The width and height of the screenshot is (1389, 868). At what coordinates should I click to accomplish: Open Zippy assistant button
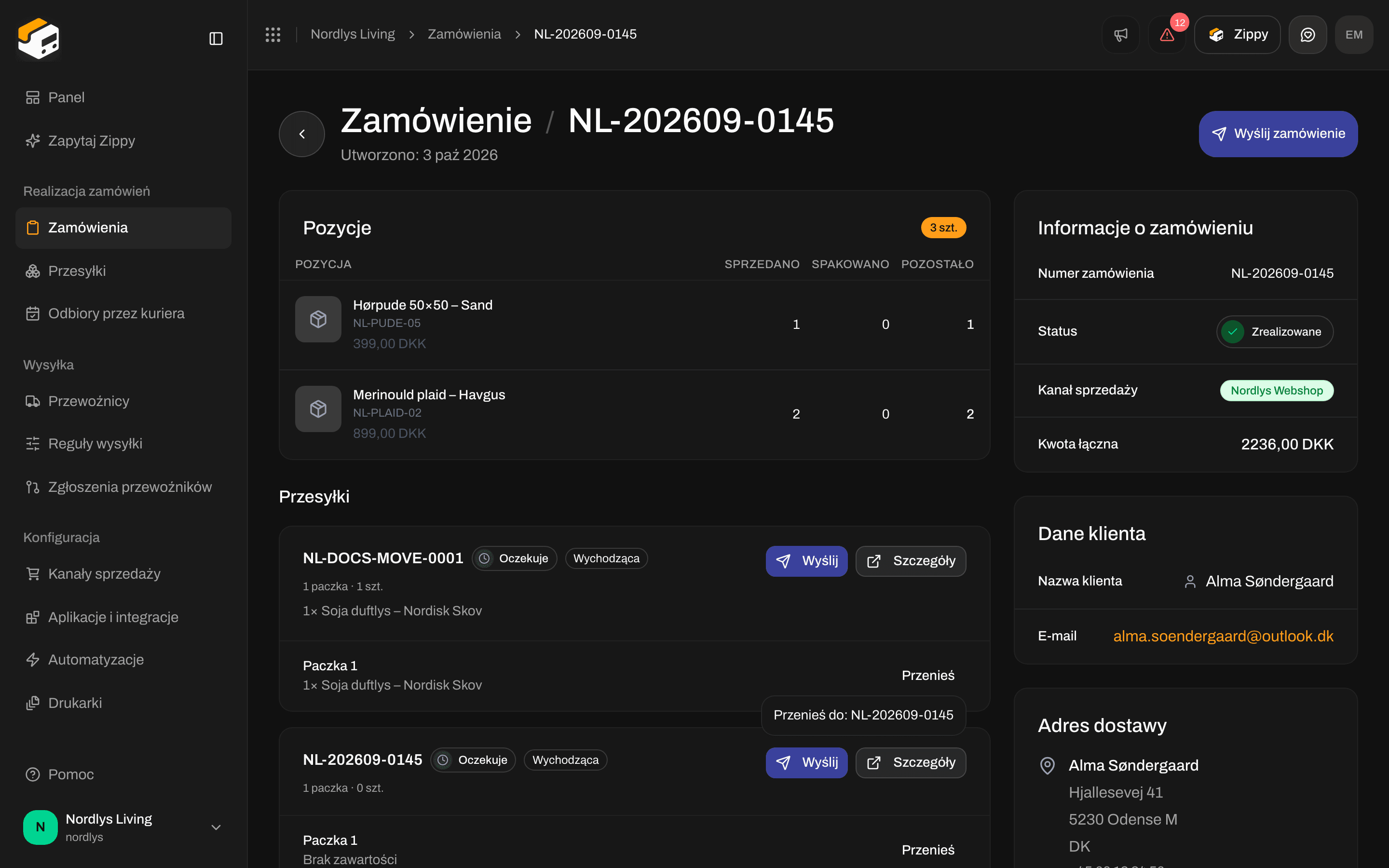[1237, 34]
